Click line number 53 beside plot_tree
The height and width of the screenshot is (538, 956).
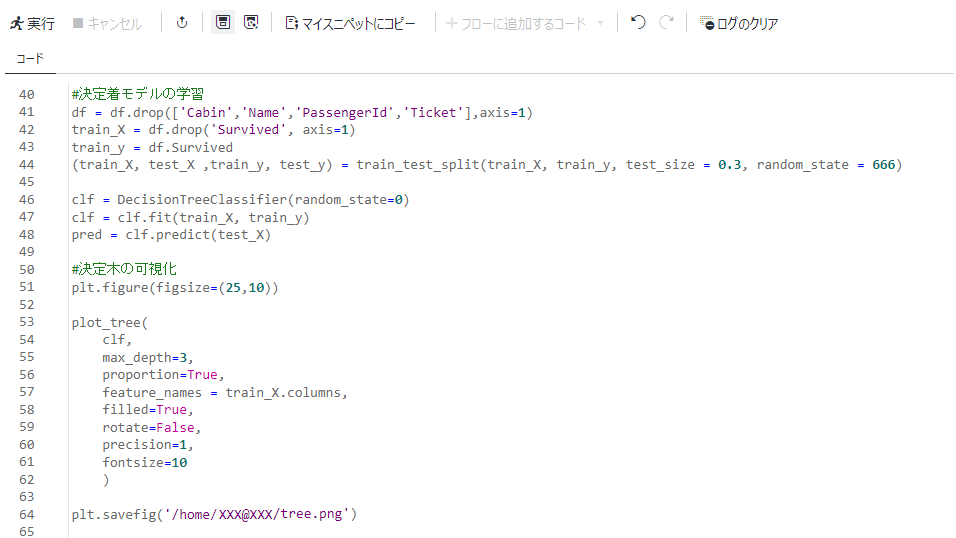click(x=27, y=321)
